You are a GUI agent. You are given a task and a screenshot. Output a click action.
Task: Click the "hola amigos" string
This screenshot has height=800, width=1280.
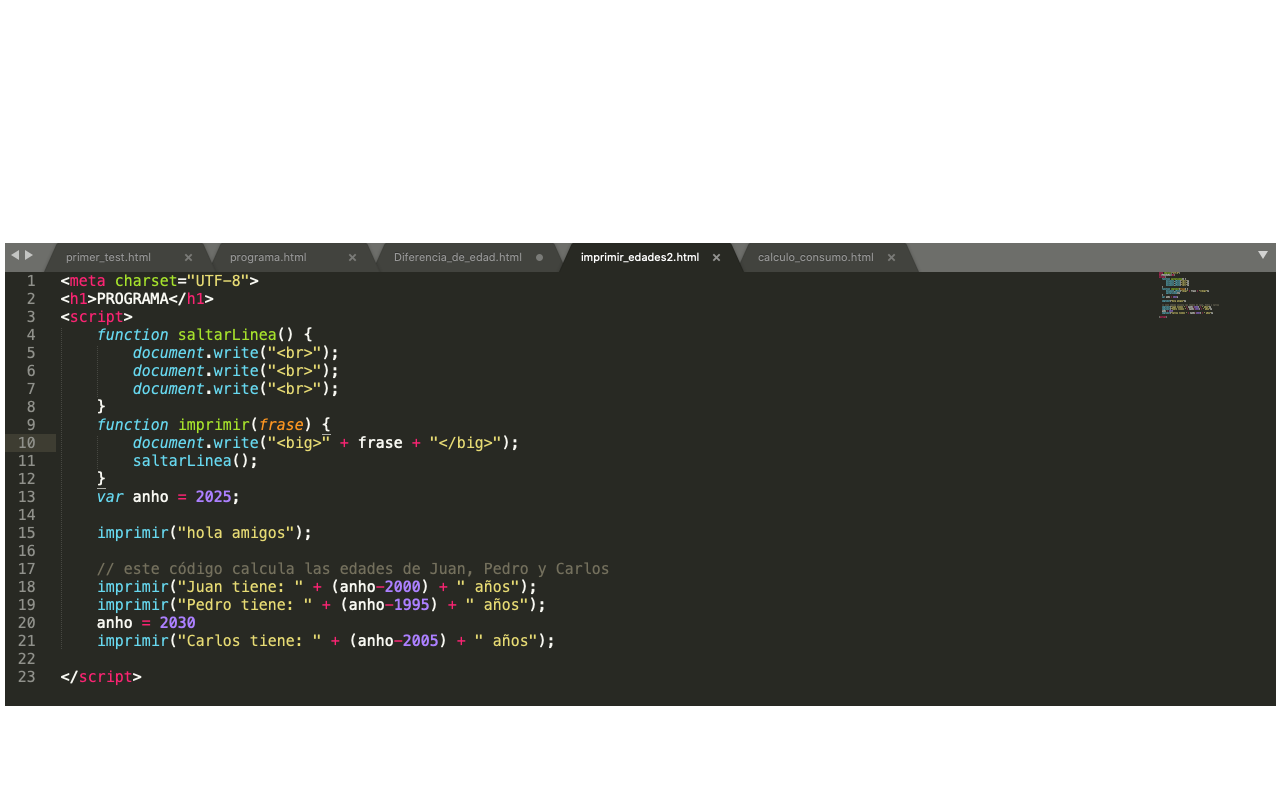[236, 533]
